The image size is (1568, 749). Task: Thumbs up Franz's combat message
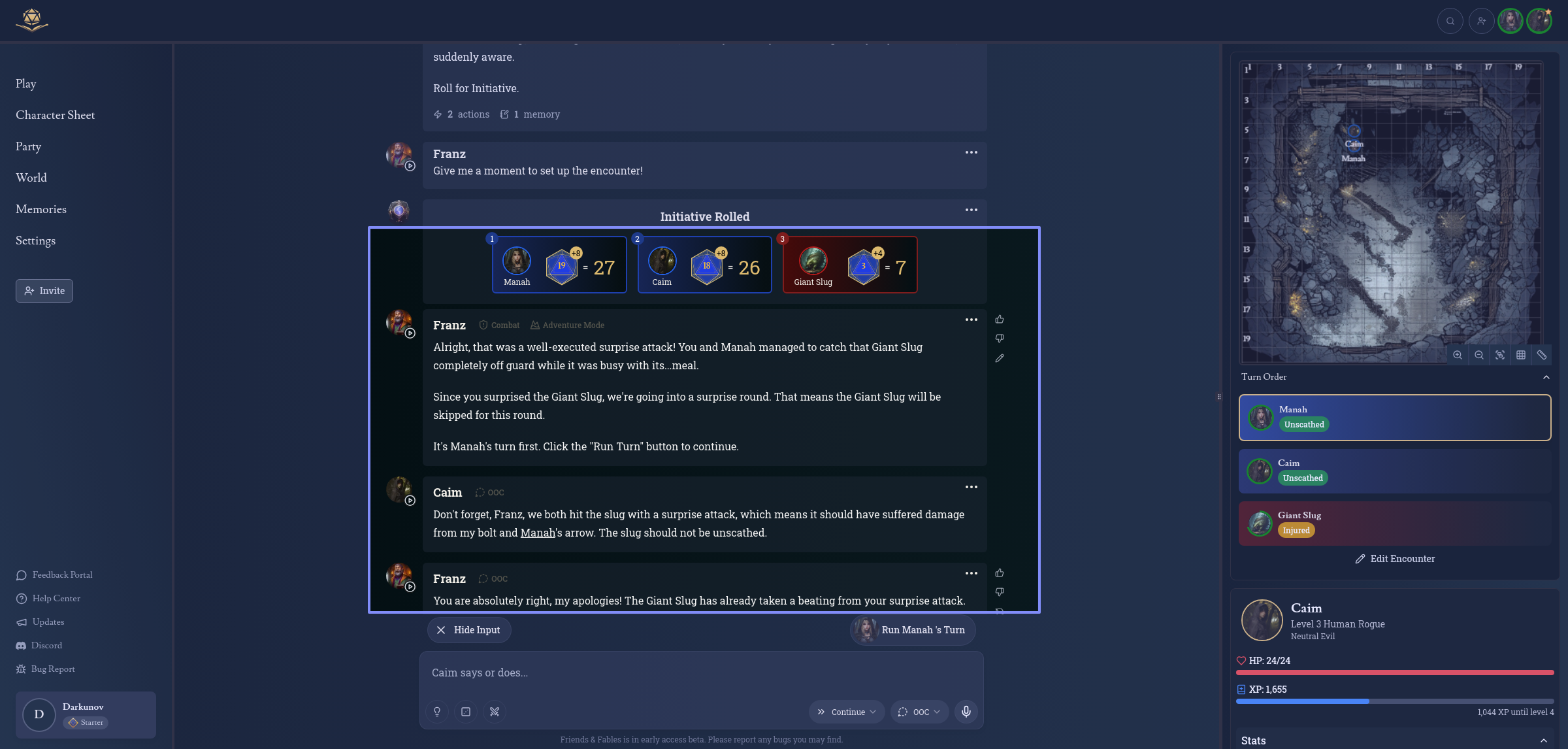[1000, 320]
